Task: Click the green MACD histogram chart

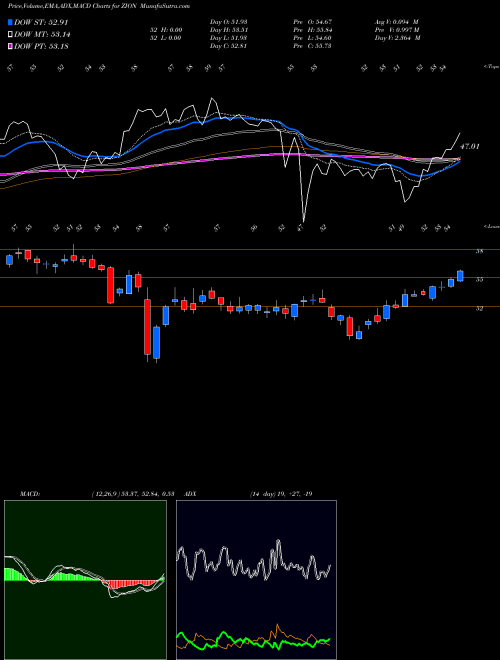Action: coord(85,580)
